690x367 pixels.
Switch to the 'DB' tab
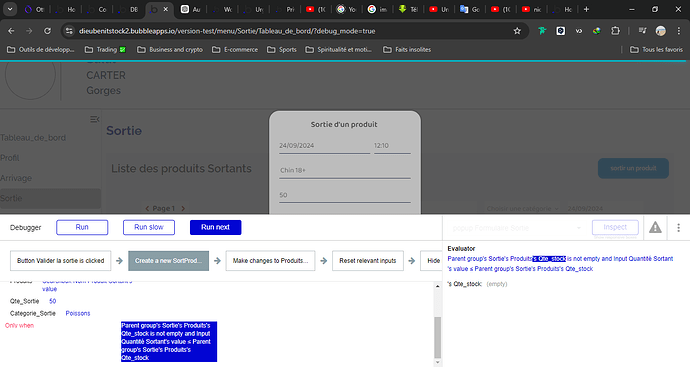coord(128,9)
